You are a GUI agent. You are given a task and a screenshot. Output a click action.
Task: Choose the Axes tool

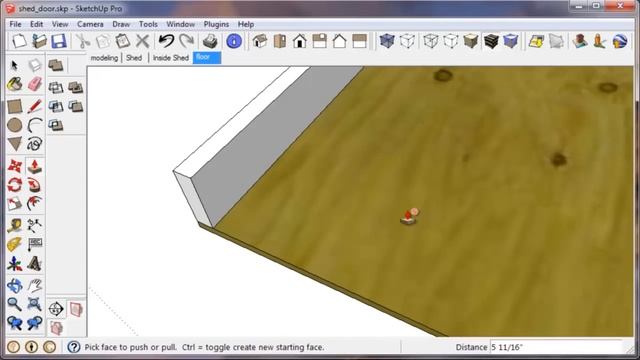(x=15, y=264)
